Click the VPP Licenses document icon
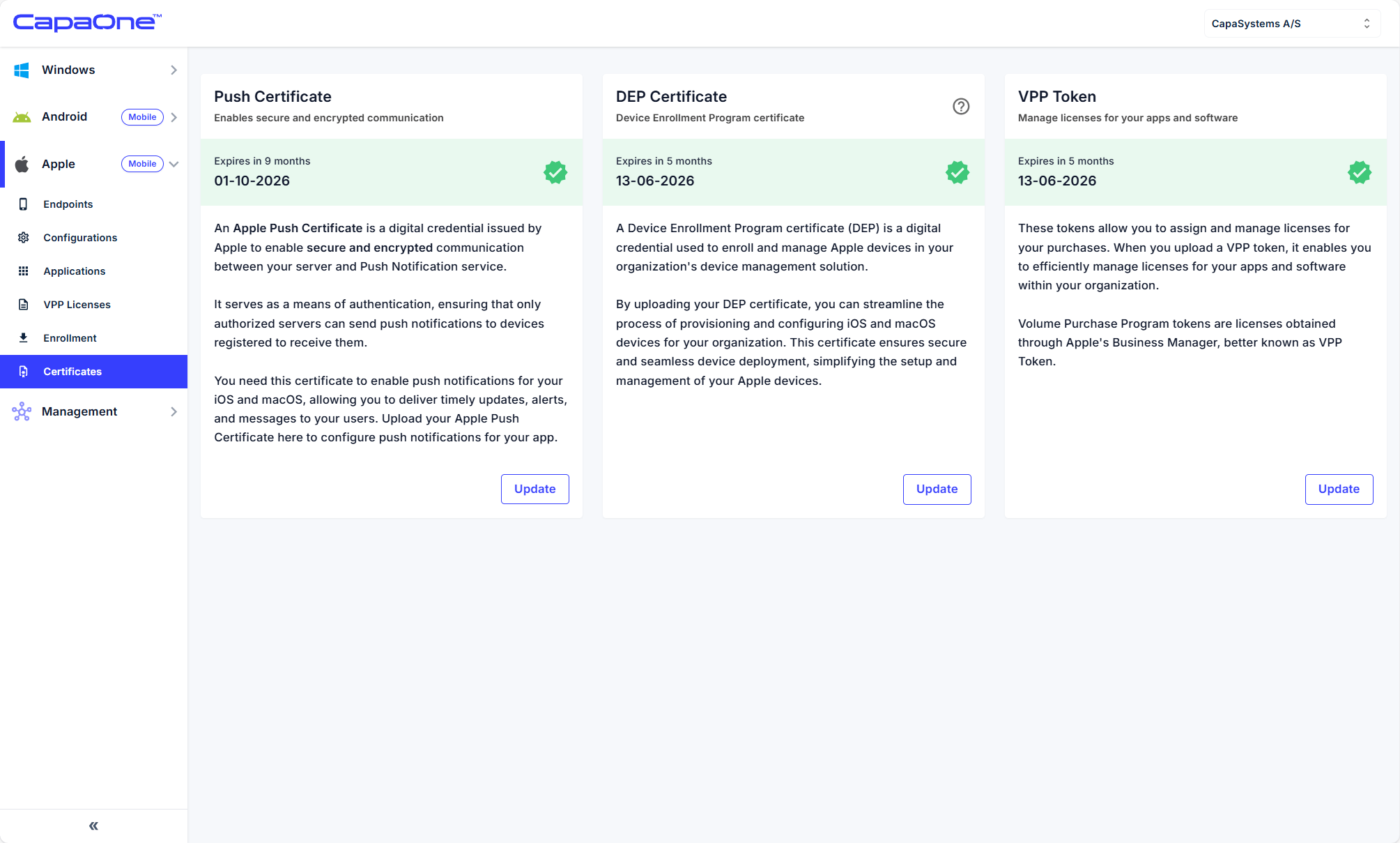Image resolution: width=1400 pixels, height=843 pixels. click(23, 305)
